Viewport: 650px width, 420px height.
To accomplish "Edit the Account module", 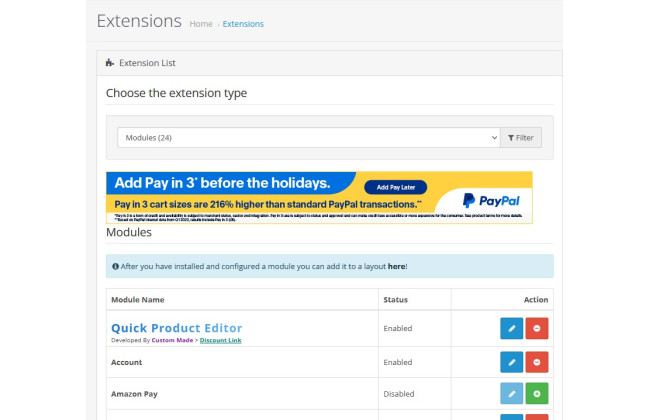I will tap(512, 362).
